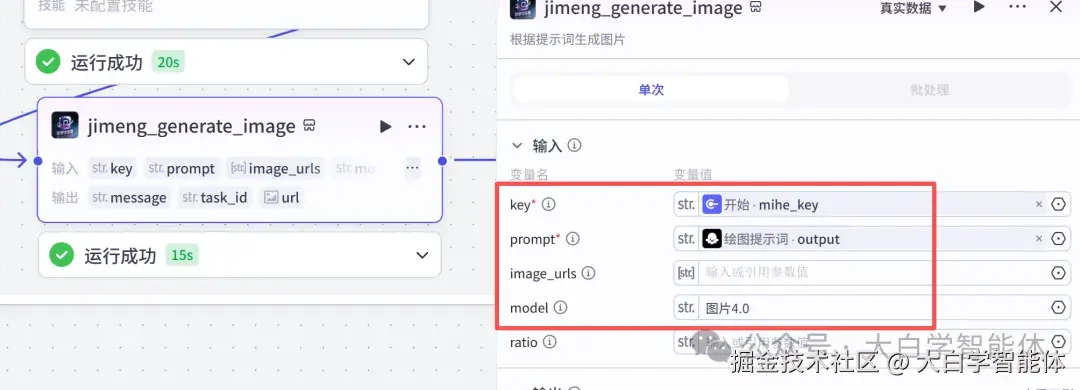Click the start node icon in key value
The image size is (1080, 390).
(x=712, y=205)
